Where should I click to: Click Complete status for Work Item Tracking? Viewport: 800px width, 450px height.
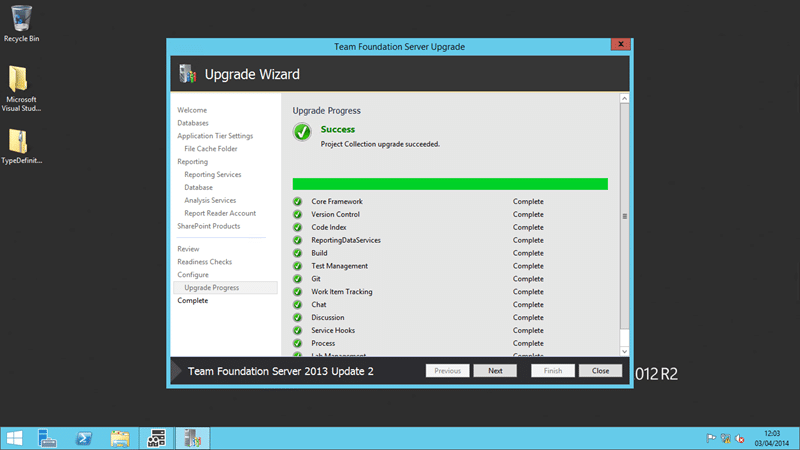click(528, 292)
